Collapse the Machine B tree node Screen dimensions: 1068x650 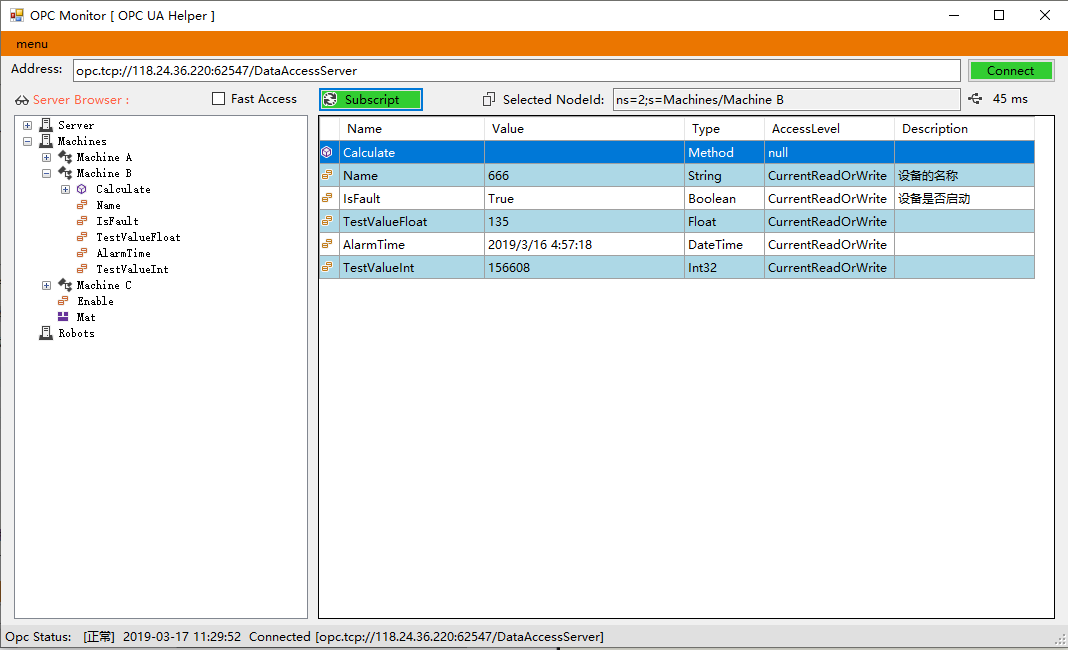(47, 173)
